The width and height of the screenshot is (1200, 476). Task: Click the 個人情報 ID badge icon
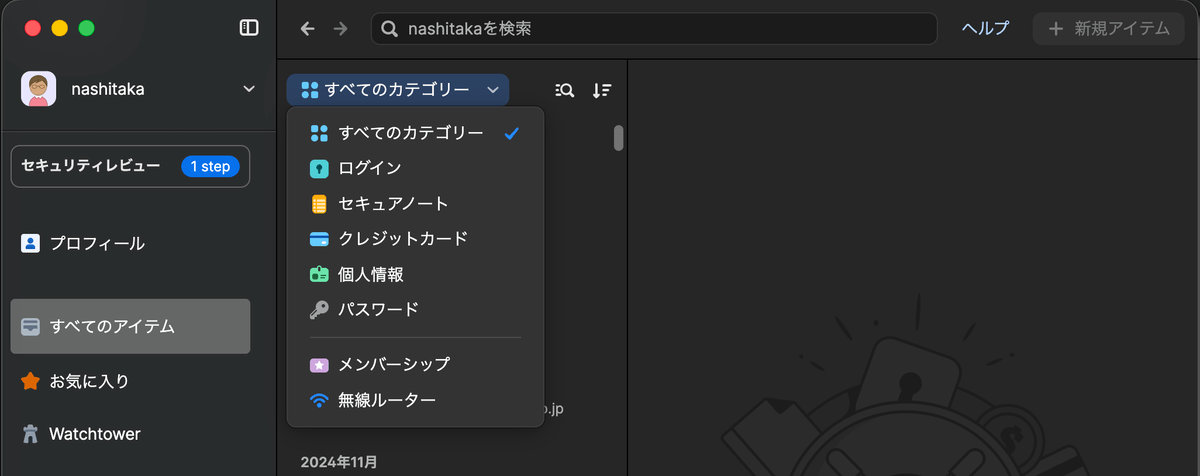point(319,274)
